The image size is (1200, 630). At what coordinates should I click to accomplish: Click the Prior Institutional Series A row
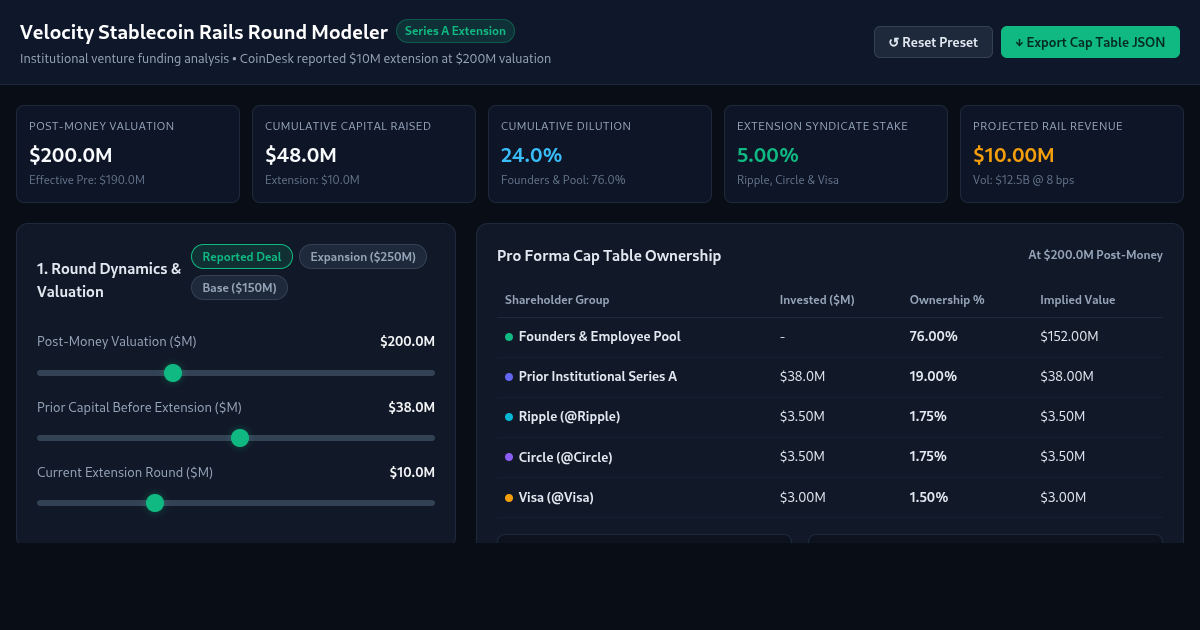point(830,377)
